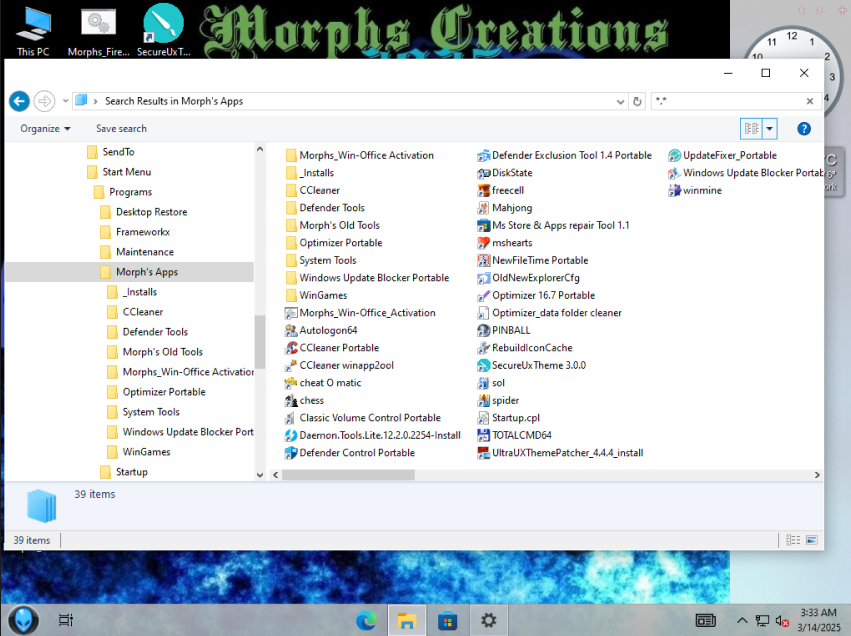Click the Optimizer 16.7 Portable icon

tap(483, 296)
